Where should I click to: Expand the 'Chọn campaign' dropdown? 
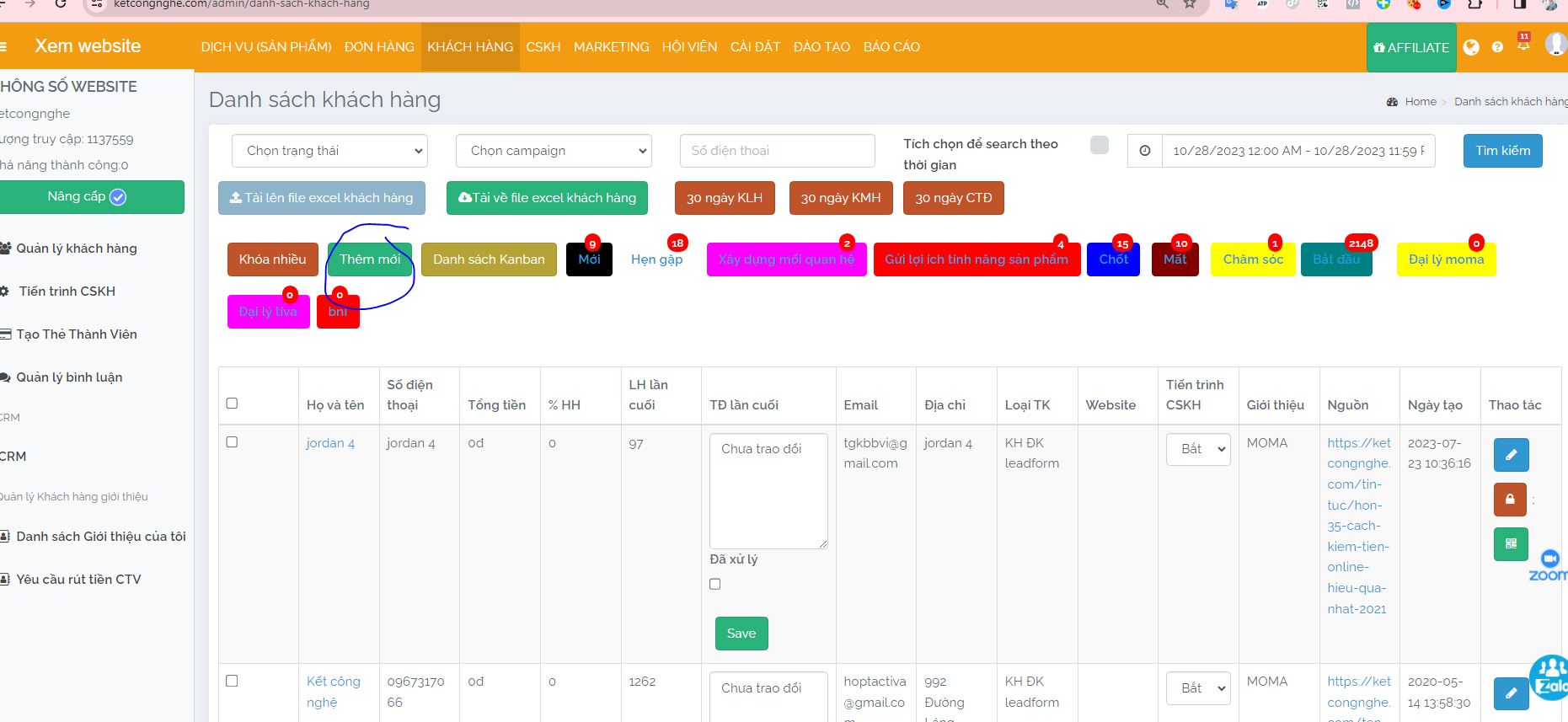click(x=554, y=151)
